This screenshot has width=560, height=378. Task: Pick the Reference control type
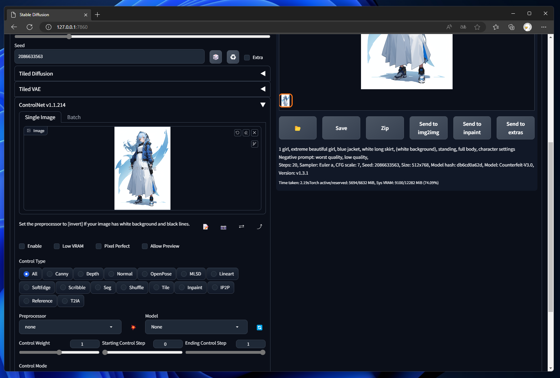point(38,301)
